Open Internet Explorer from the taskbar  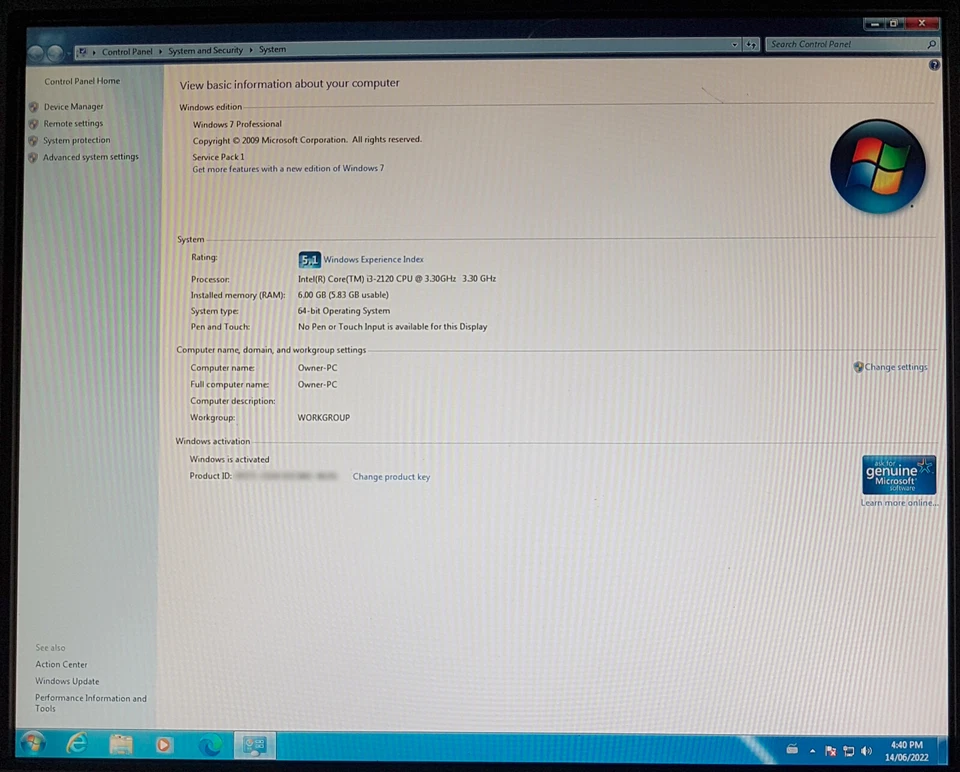tap(76, 745)
